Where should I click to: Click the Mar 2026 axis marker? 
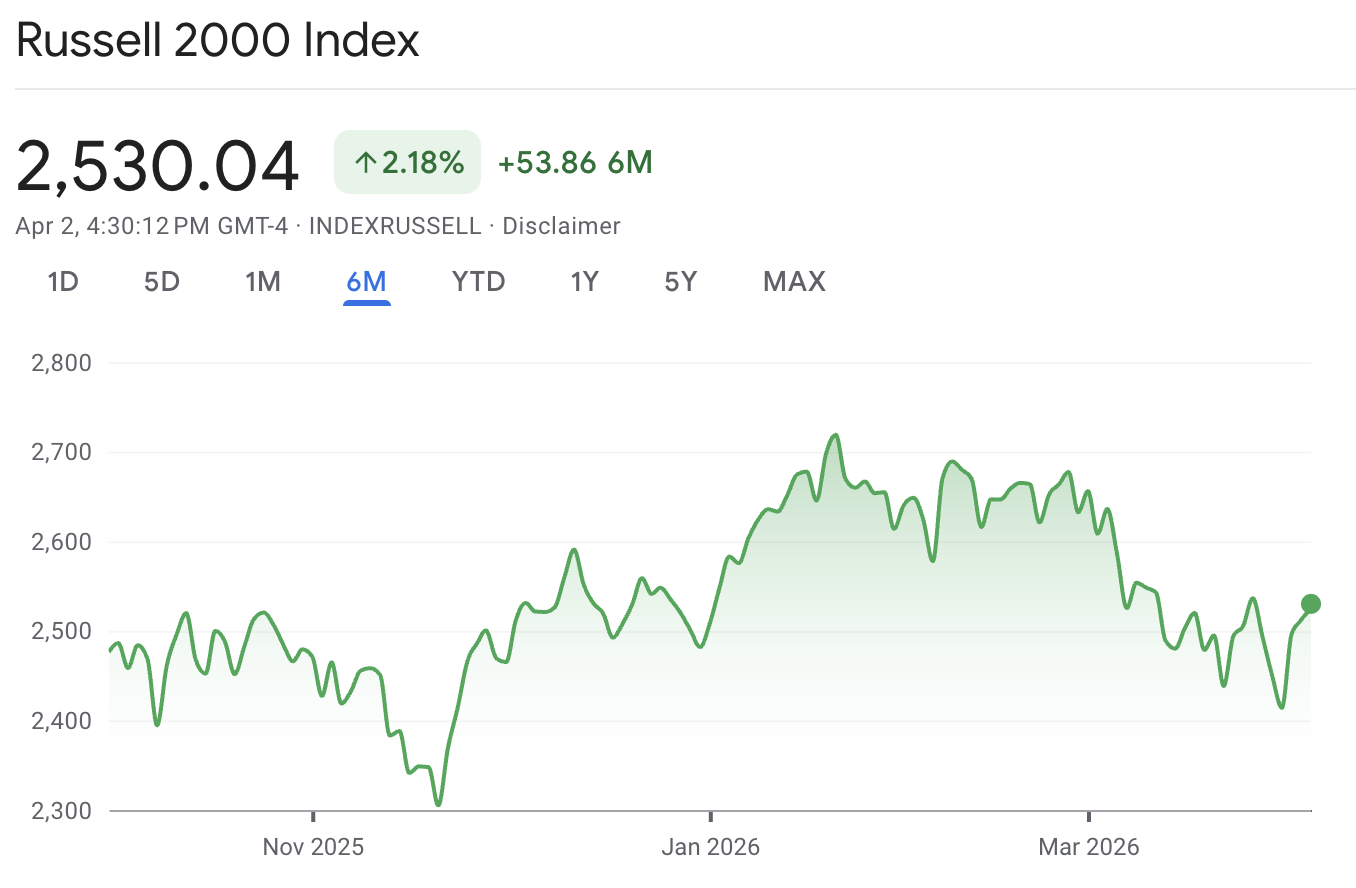(1088, 848)
